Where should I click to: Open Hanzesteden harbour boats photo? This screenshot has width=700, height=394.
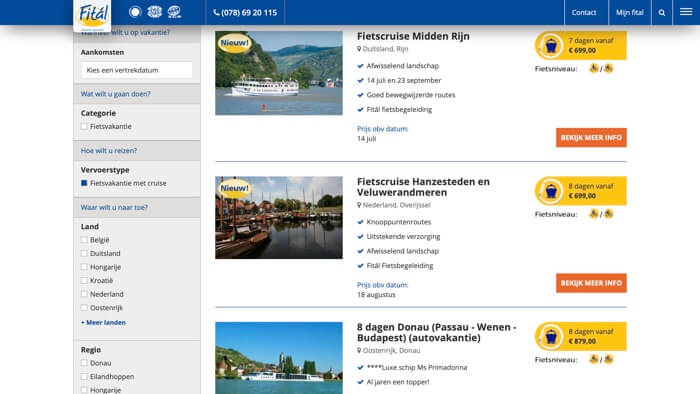(279, 217)
